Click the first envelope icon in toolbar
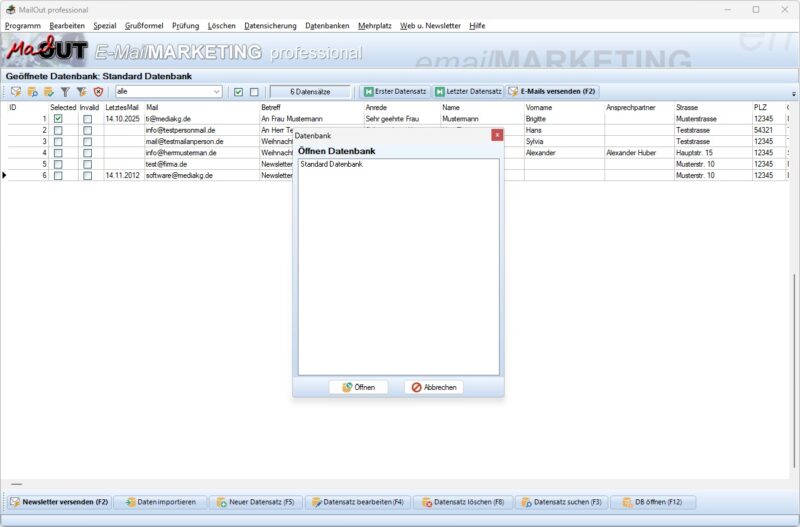This screenshot has height=527, width=800. coord(16,91)
